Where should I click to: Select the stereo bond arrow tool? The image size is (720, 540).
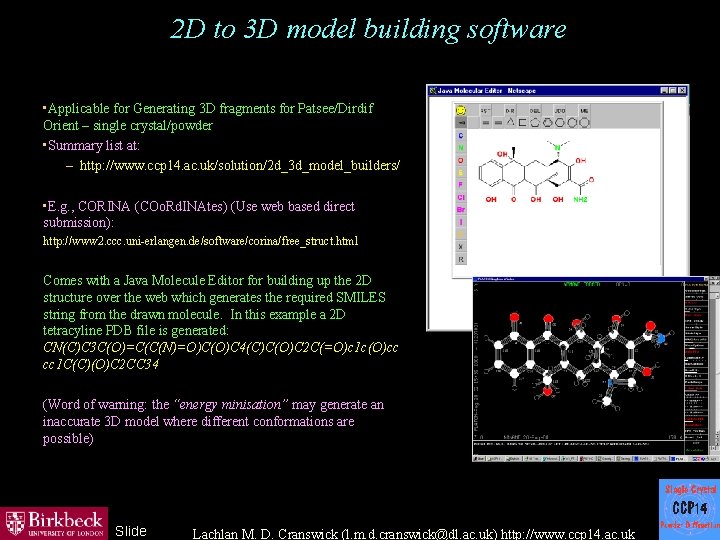[x=461, y=123]
